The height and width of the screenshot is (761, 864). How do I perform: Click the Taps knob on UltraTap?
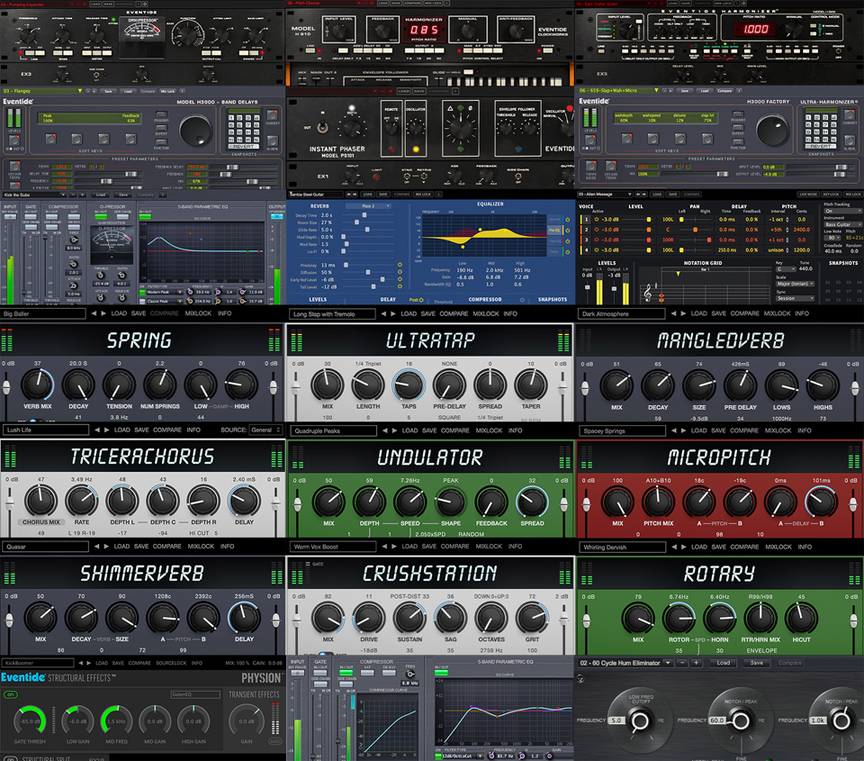click(x=408, y=384)
